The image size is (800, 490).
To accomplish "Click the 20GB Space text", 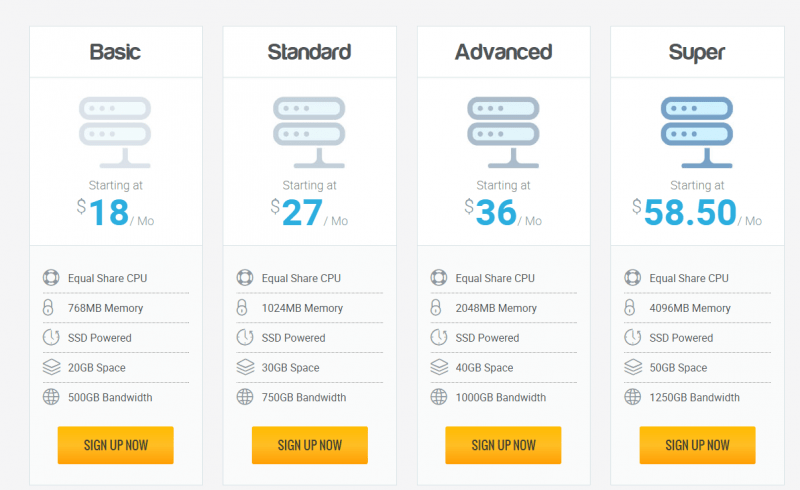I will (x=97, y=368).
